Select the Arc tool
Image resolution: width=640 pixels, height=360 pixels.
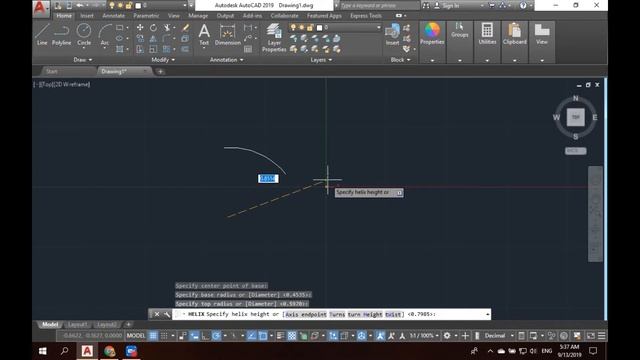point(105,34)
